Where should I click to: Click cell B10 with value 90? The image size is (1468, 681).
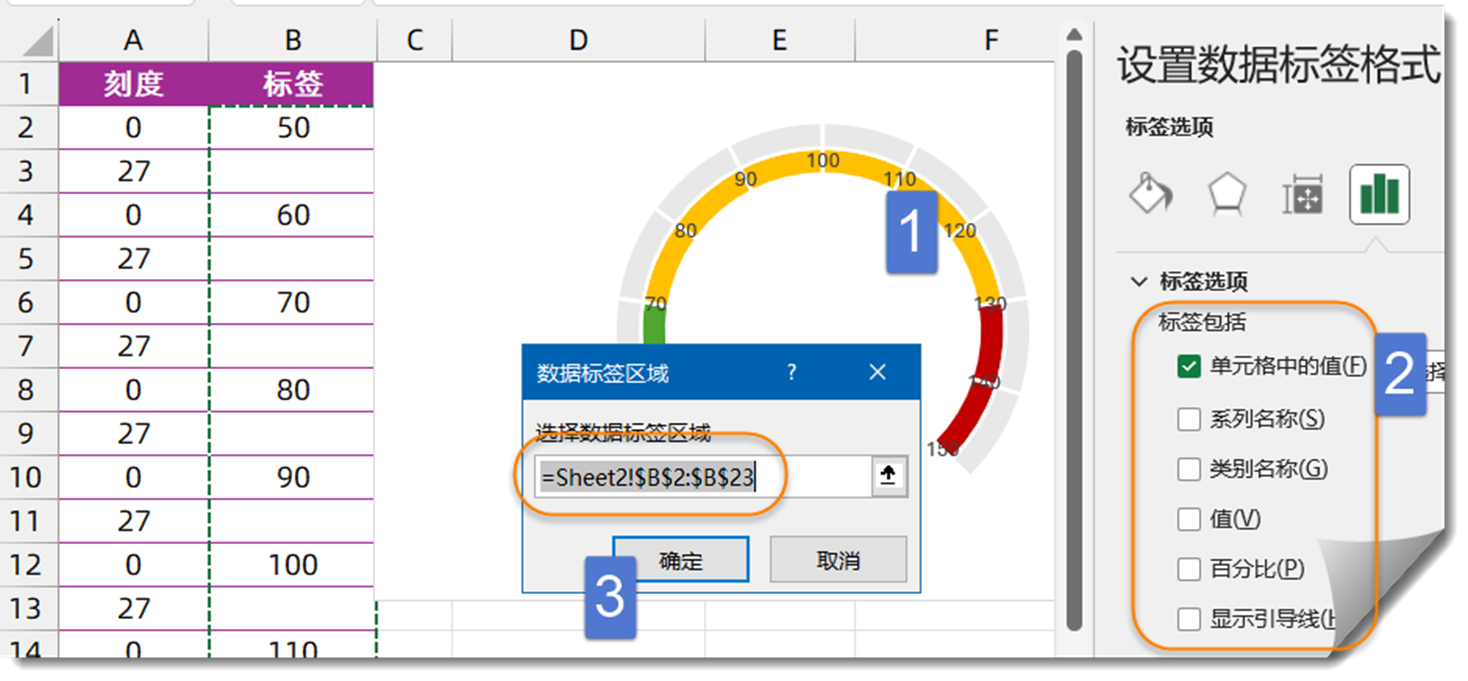292,477
